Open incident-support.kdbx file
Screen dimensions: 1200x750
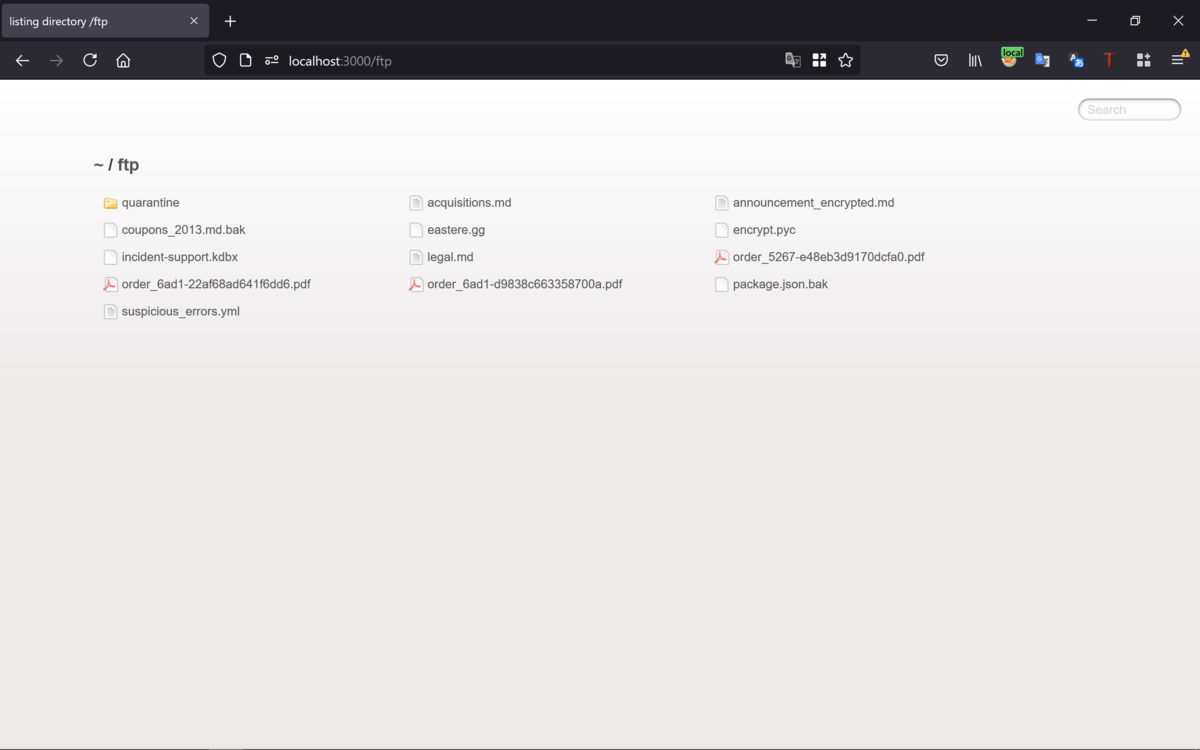180,257
